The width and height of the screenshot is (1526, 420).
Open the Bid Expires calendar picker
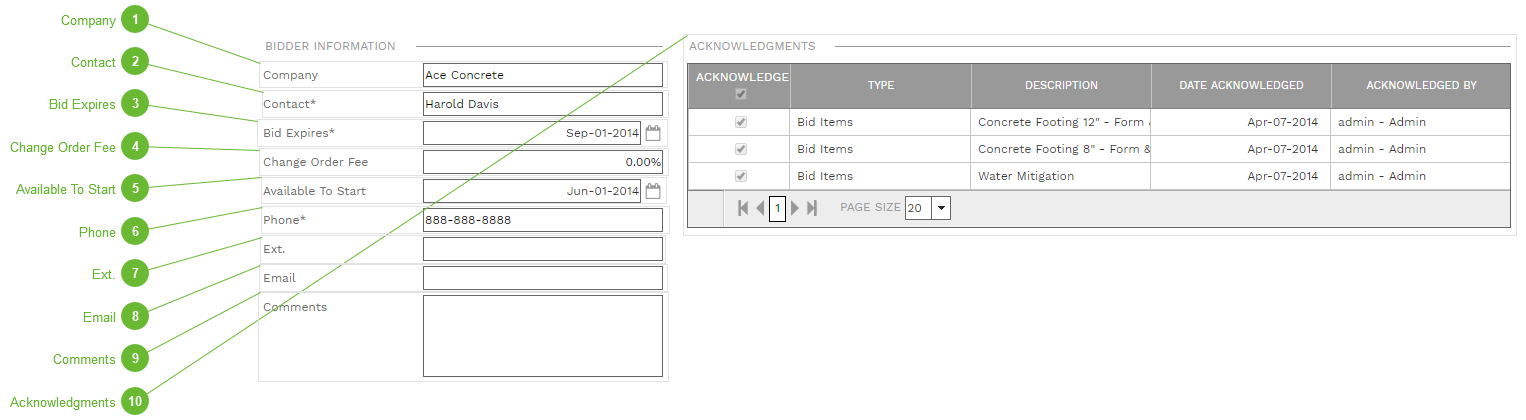click(653, 132)
